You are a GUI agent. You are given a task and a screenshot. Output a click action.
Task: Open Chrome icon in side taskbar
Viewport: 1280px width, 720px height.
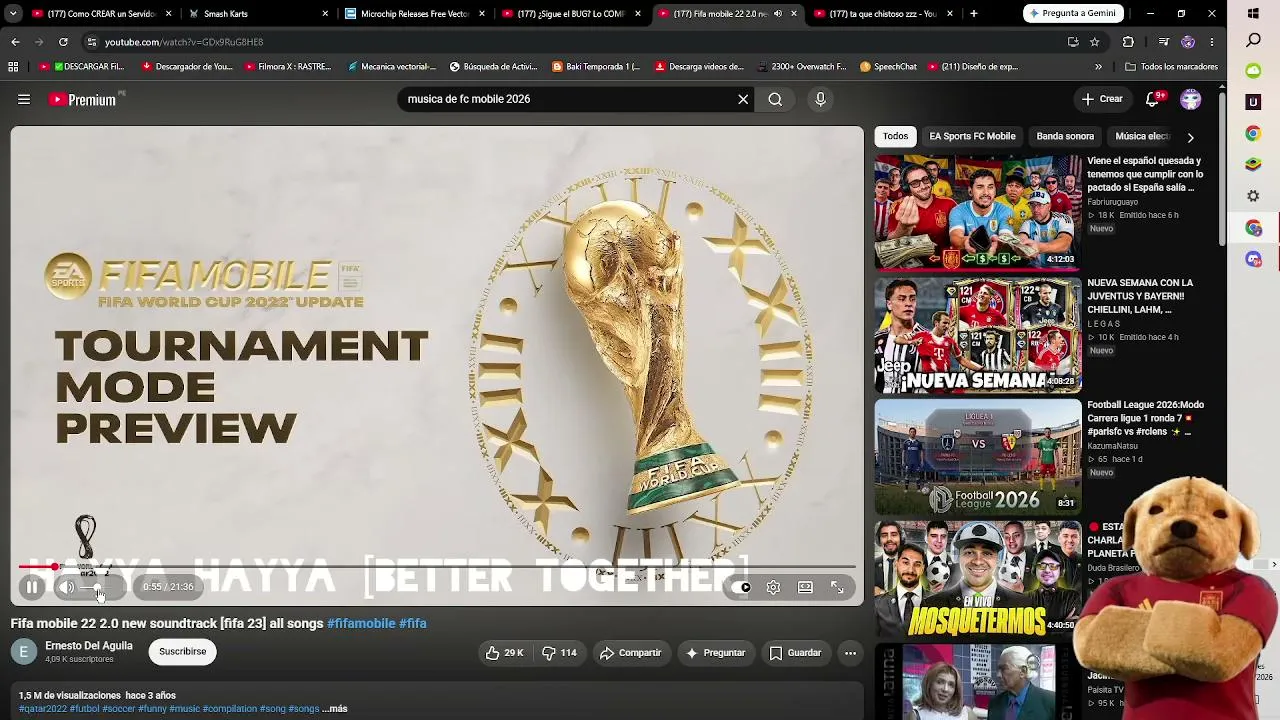point(1253,133)
